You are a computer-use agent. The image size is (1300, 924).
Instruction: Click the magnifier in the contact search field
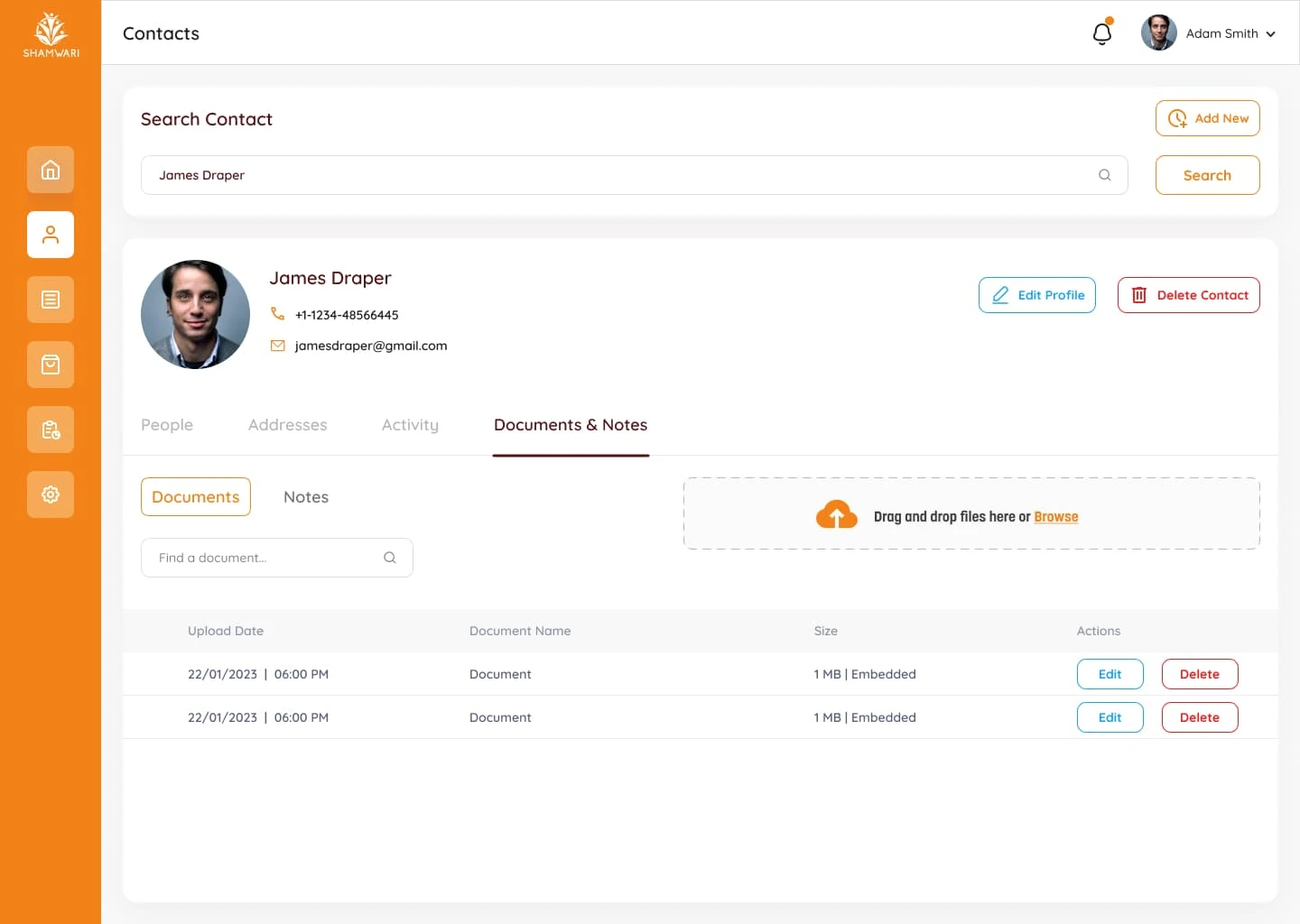(x=1104, y=175)
